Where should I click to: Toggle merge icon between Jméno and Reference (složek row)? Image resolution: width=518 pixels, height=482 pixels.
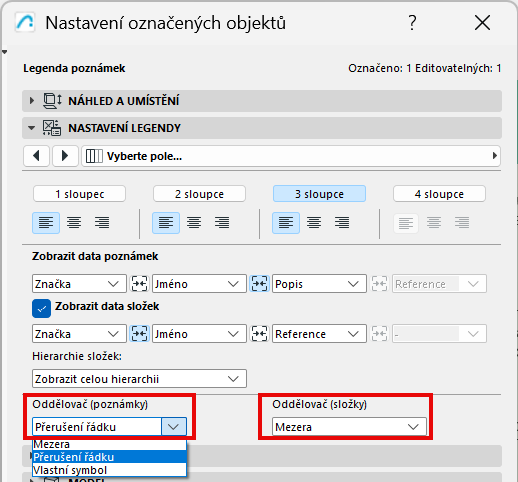[259, 334]
